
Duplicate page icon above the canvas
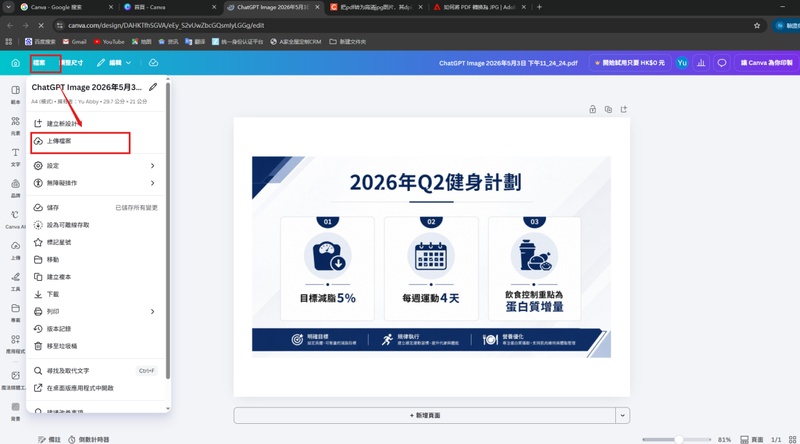[608, 109]
